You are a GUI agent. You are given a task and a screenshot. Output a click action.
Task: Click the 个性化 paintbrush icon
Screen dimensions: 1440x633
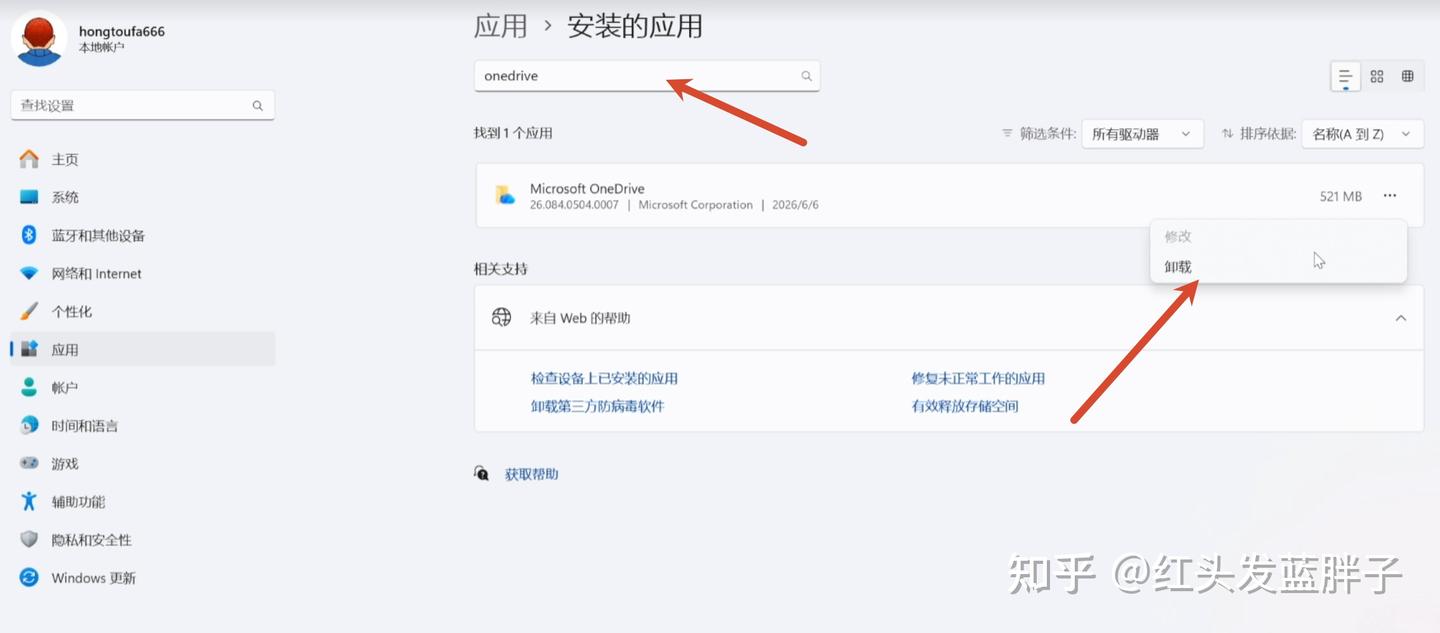point(29,311)
